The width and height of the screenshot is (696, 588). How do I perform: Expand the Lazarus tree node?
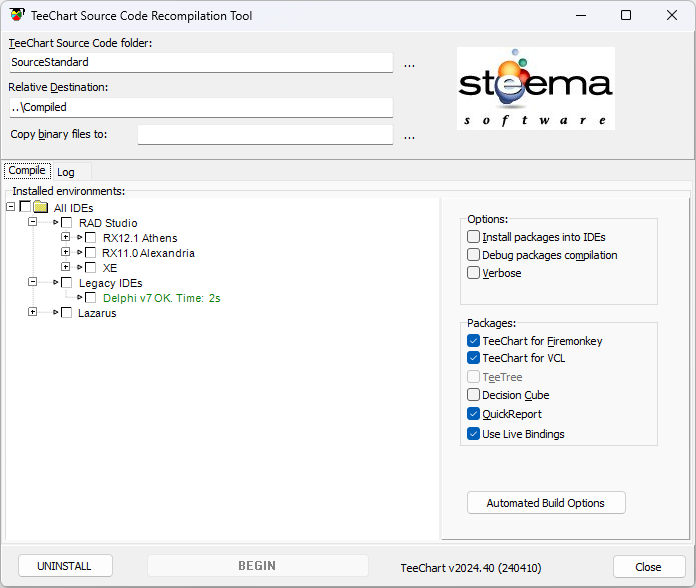click(x=32, y=312)
